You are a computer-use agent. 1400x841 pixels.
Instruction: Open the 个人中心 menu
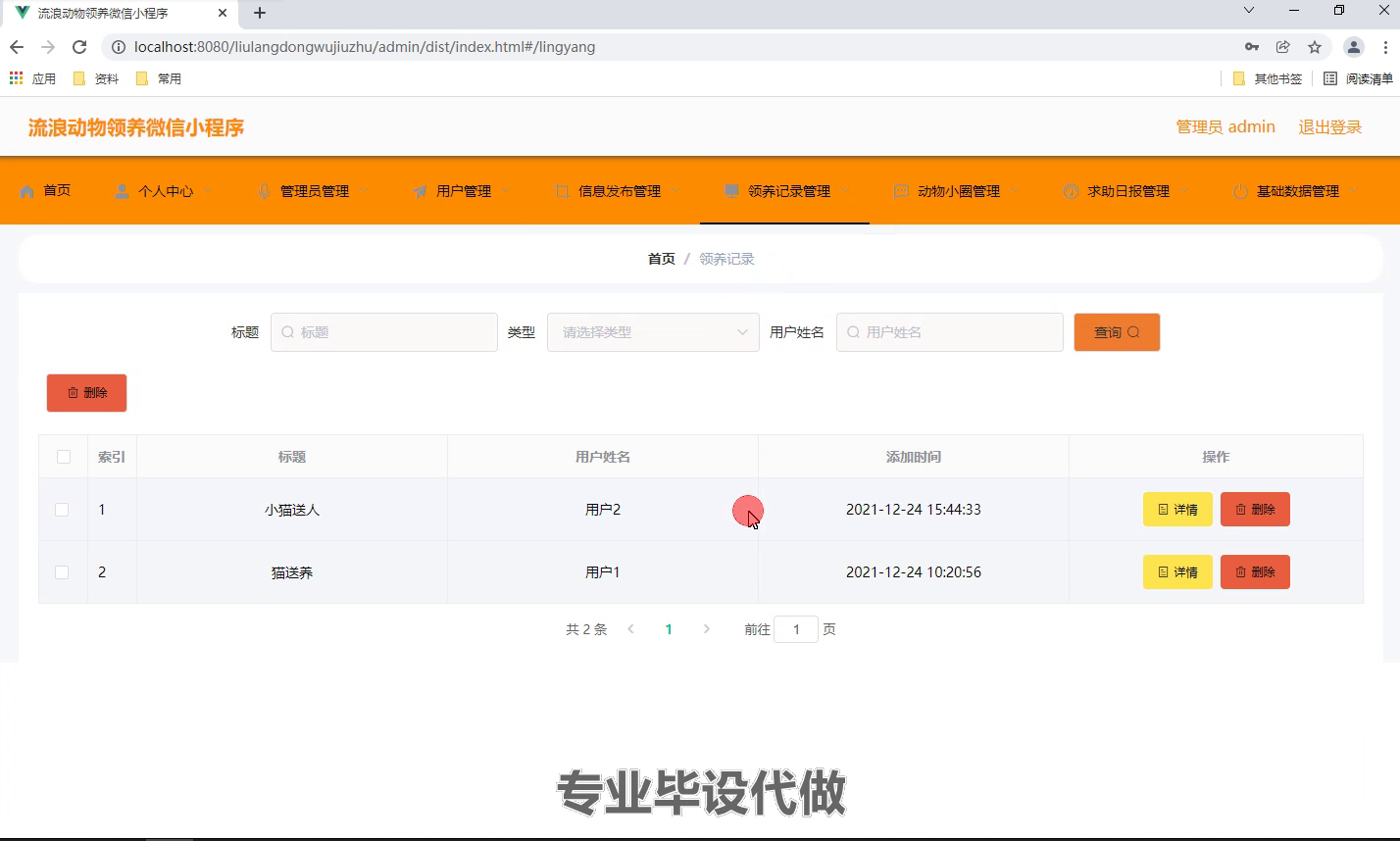[x=166, y=191]
